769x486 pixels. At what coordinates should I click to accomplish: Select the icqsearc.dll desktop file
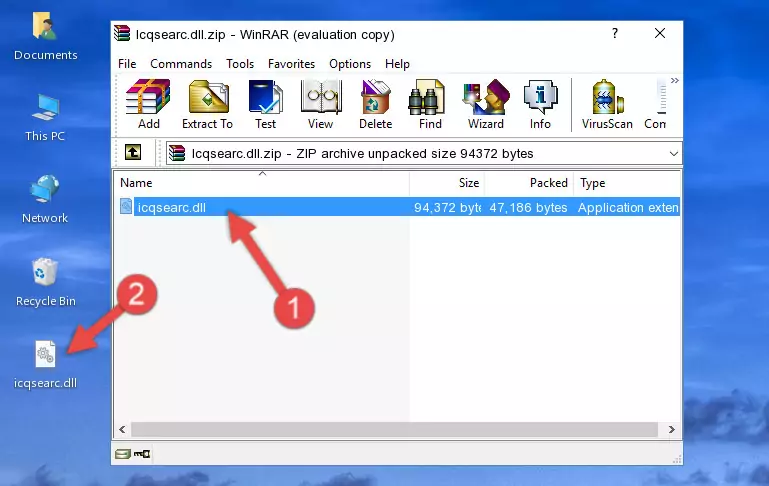click(45, 365)
